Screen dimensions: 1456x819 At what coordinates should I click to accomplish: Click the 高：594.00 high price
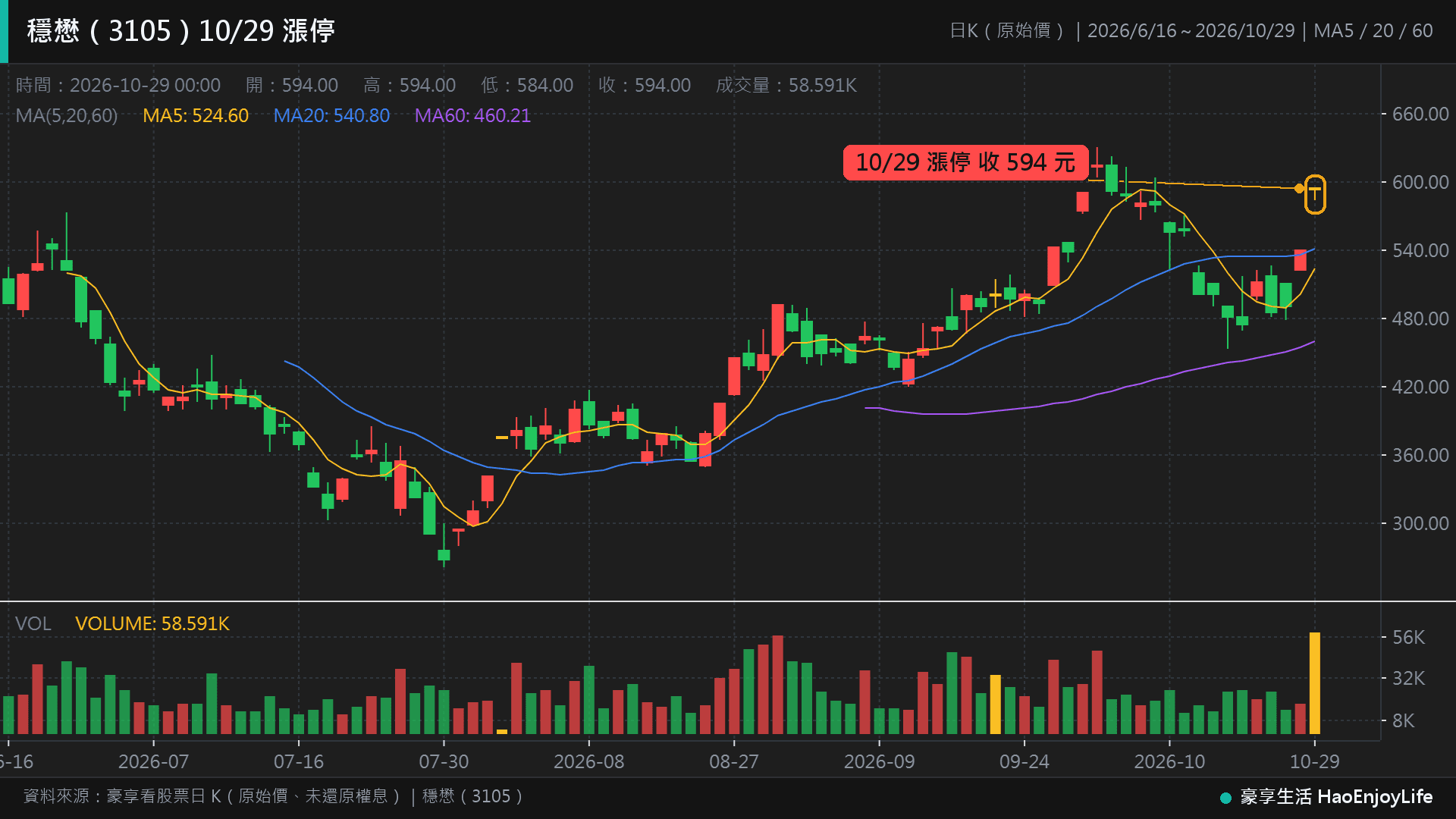pyautogui.click(x=409, y=85)
